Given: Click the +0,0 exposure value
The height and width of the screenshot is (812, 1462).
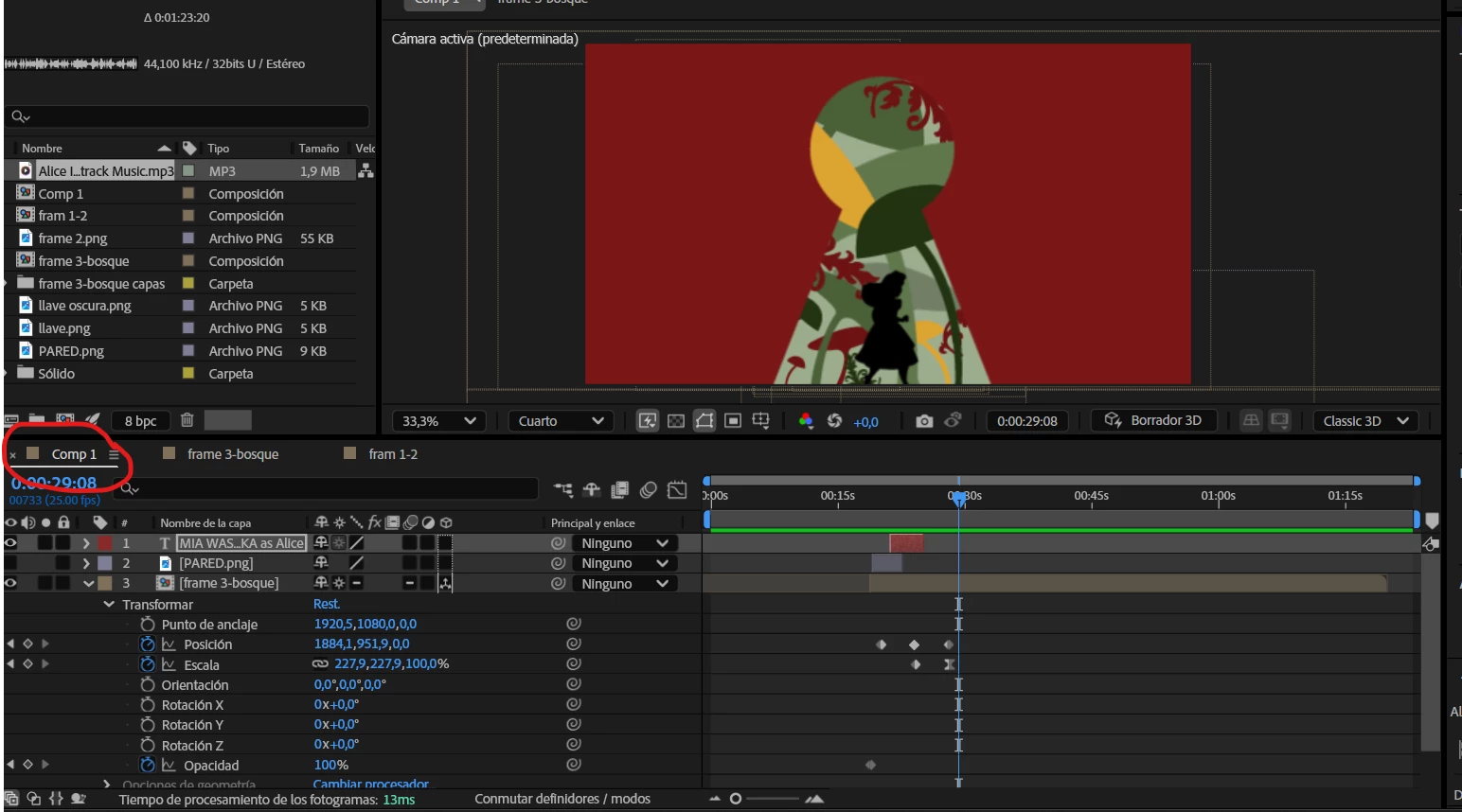Looking at the screenshot, I should (865, 422).
